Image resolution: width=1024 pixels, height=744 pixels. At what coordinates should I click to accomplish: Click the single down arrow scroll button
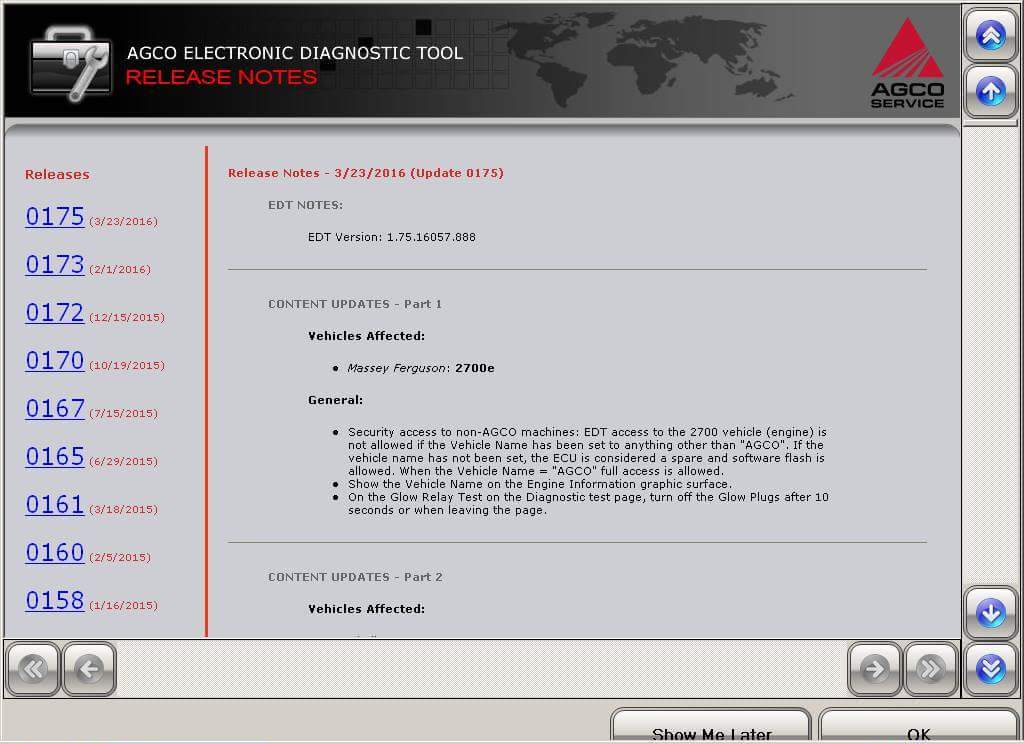point(991,613)
